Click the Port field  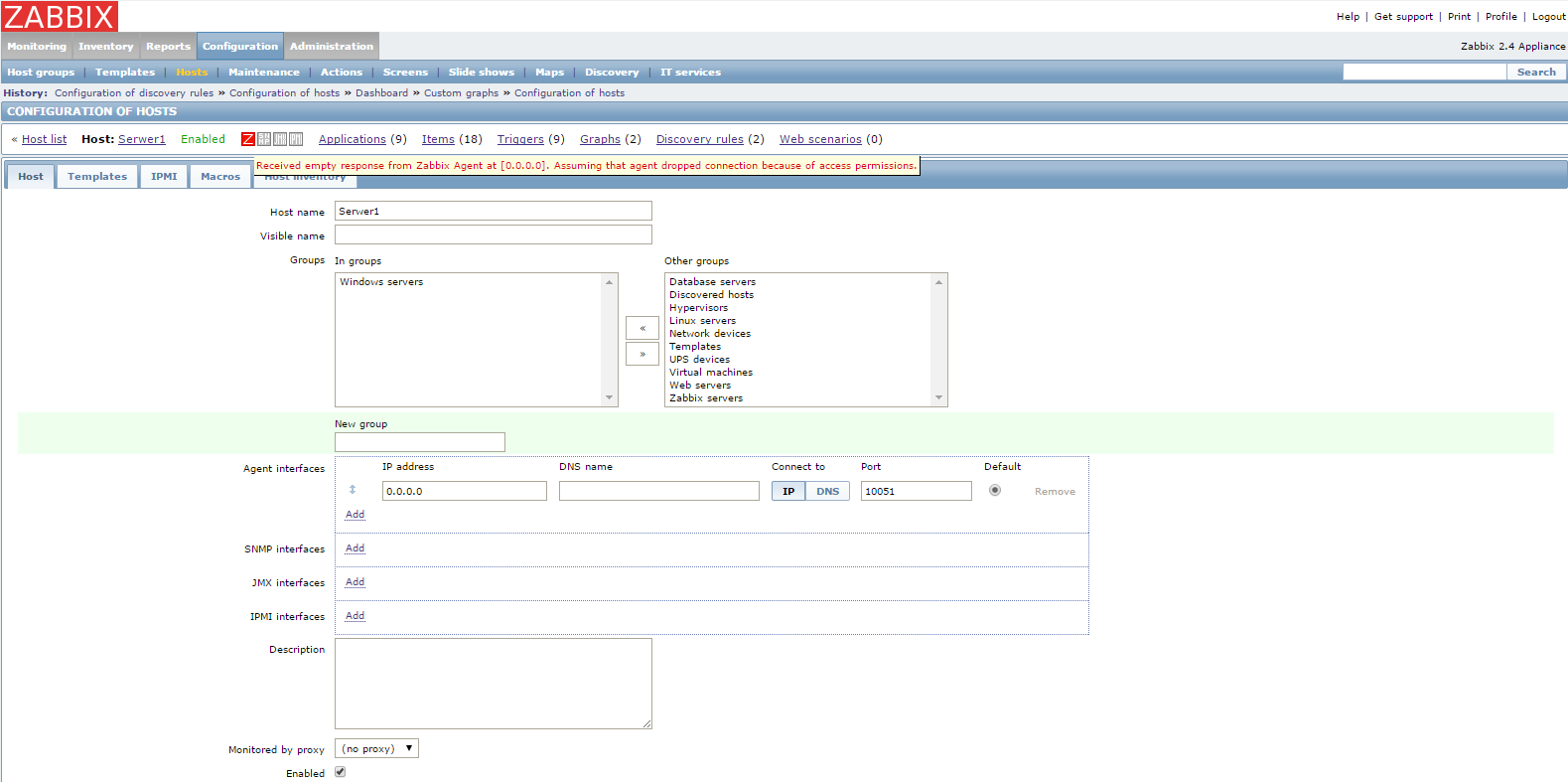click(917, 491)
